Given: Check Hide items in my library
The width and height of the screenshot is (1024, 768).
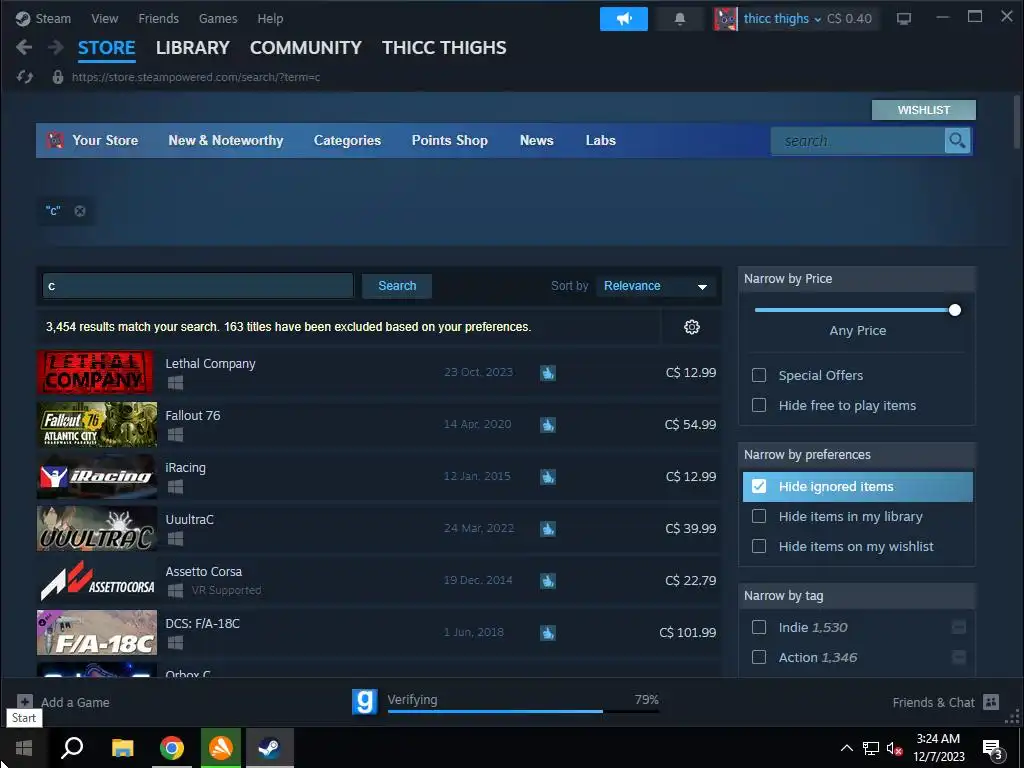Looking at the screenshot, I should tap(759, 517).
